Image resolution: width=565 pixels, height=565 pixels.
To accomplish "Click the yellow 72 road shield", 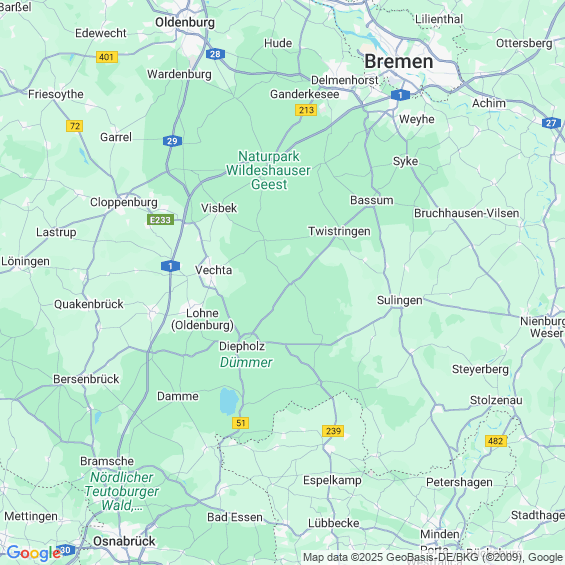I will pos(75,126).
